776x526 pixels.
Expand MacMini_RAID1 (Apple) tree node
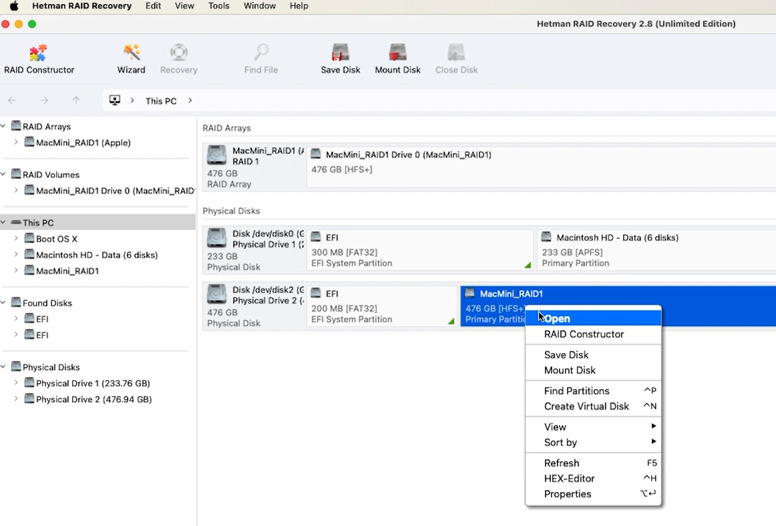pyautogui.click(x=16, y=142)
